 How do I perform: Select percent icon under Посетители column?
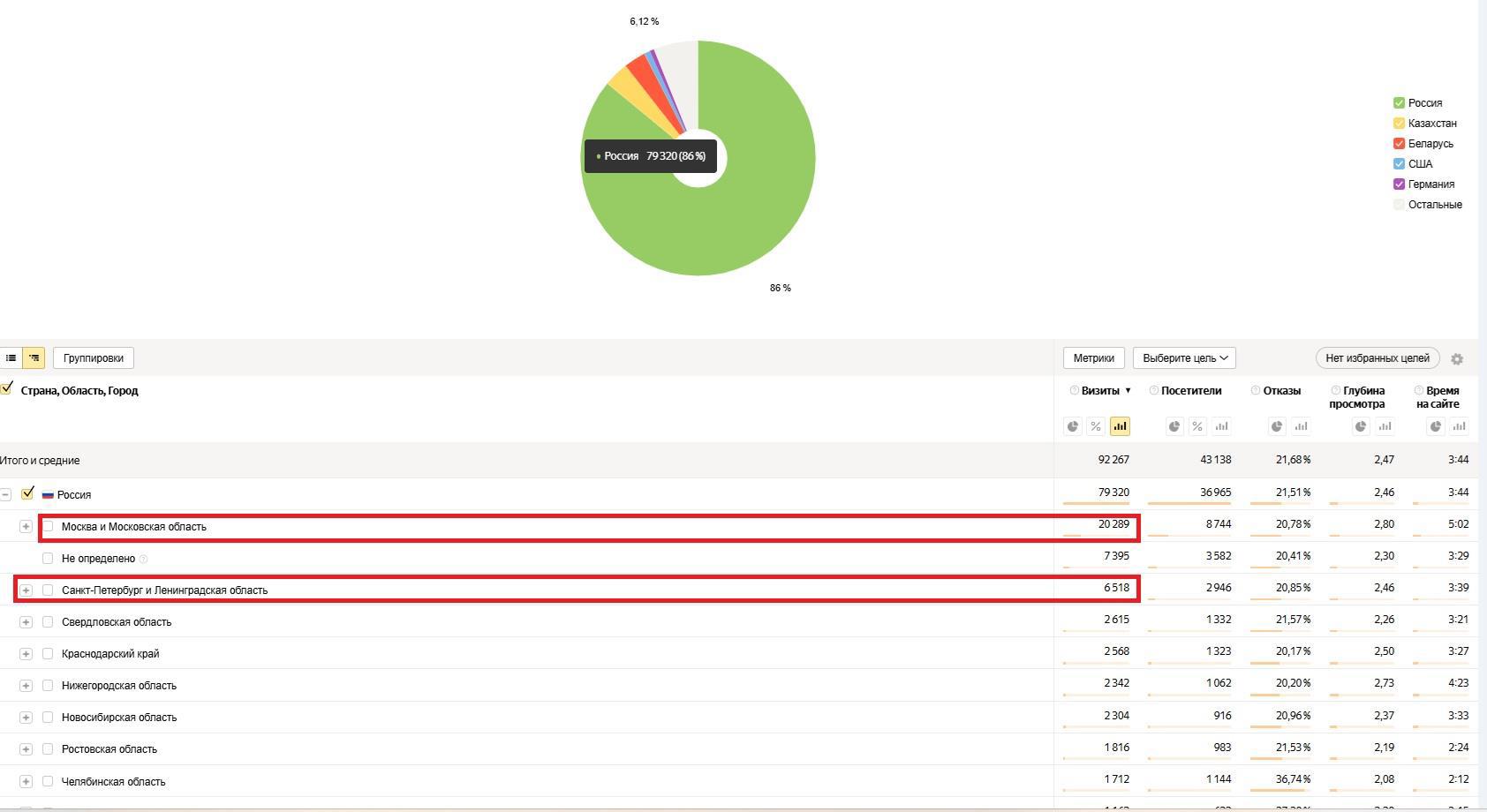1197,426
